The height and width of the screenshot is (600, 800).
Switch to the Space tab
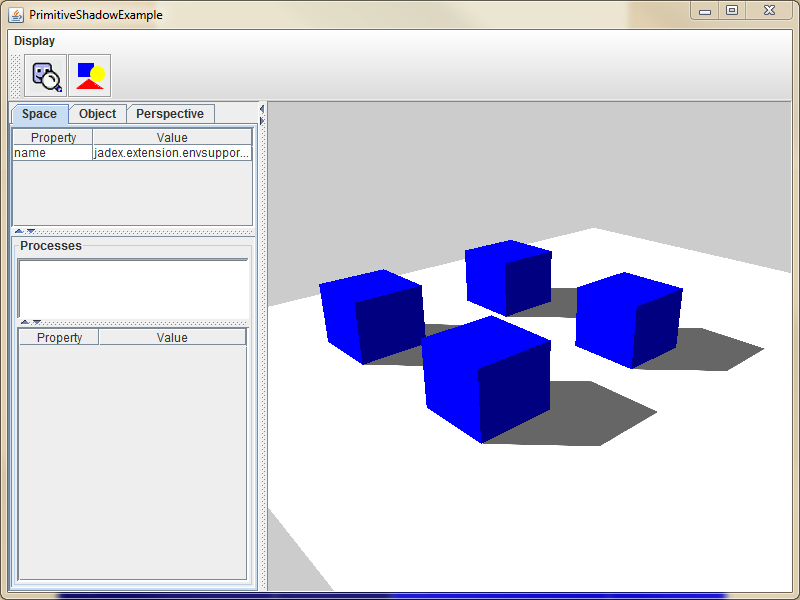click(x=39, y=114)
